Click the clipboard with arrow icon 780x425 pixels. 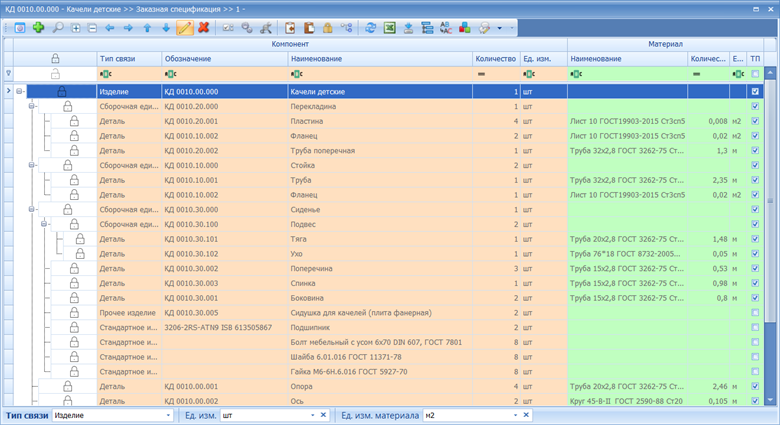click(x=290, y=28)
